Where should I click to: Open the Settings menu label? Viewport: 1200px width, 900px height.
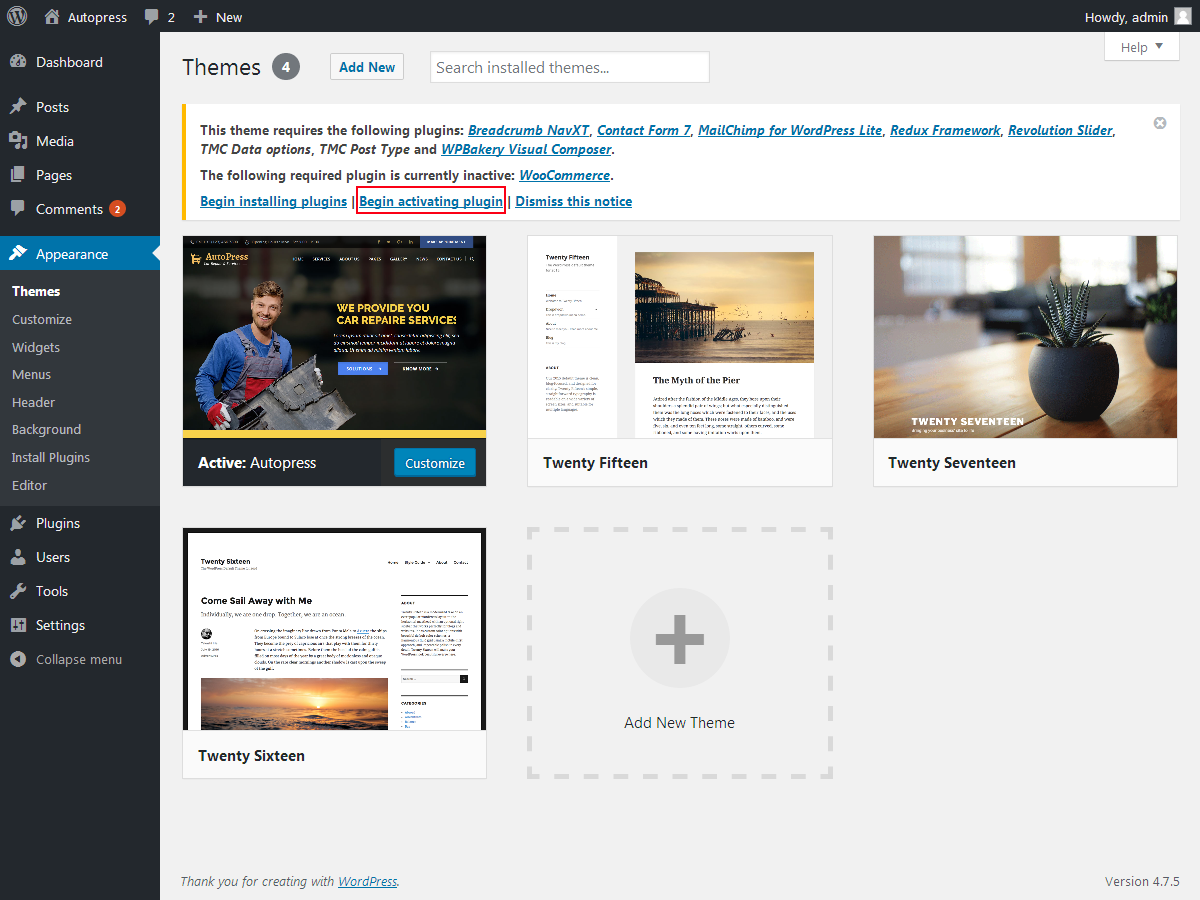coord(61,625)
